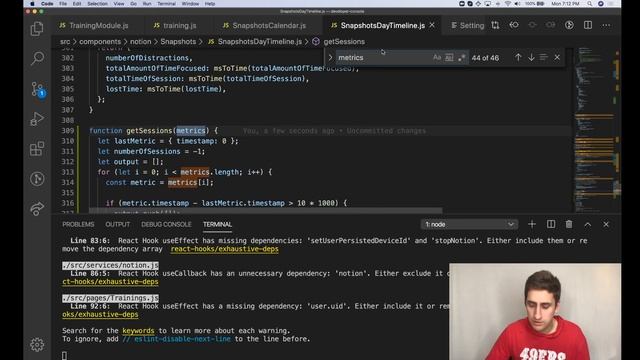
Task: Open the DEBUG CONSOLE panel tab
Action: (166, 224)
